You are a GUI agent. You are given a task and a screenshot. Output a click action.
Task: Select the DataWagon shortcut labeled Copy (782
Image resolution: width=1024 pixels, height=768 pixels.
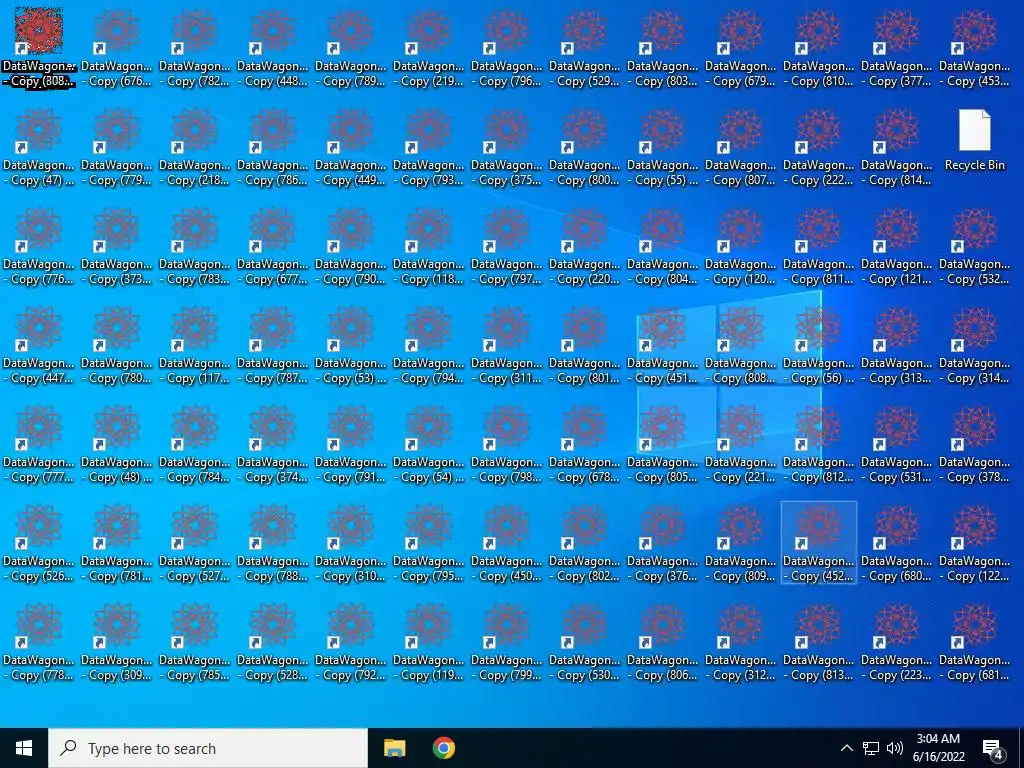[195, 48]
